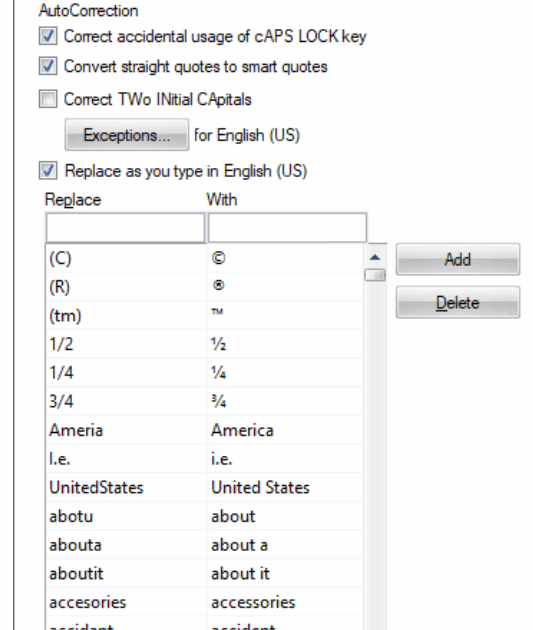Click the scrollbar thumb in list

(x=375, y=275)
